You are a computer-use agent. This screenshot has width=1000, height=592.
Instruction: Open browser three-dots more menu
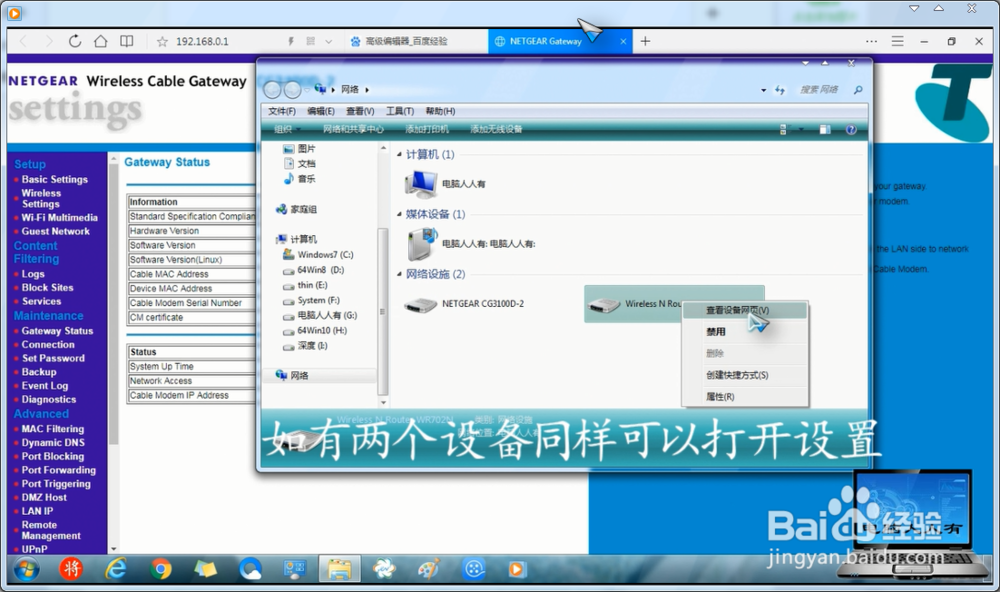(871, 41)
